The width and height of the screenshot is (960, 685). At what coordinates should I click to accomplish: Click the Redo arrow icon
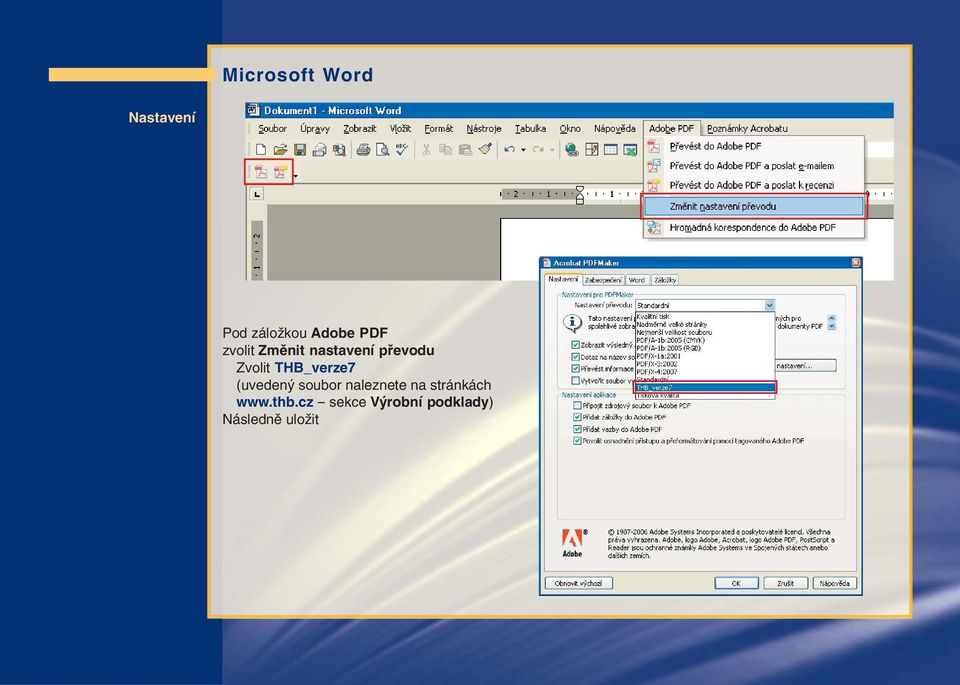tap(538, 149)
